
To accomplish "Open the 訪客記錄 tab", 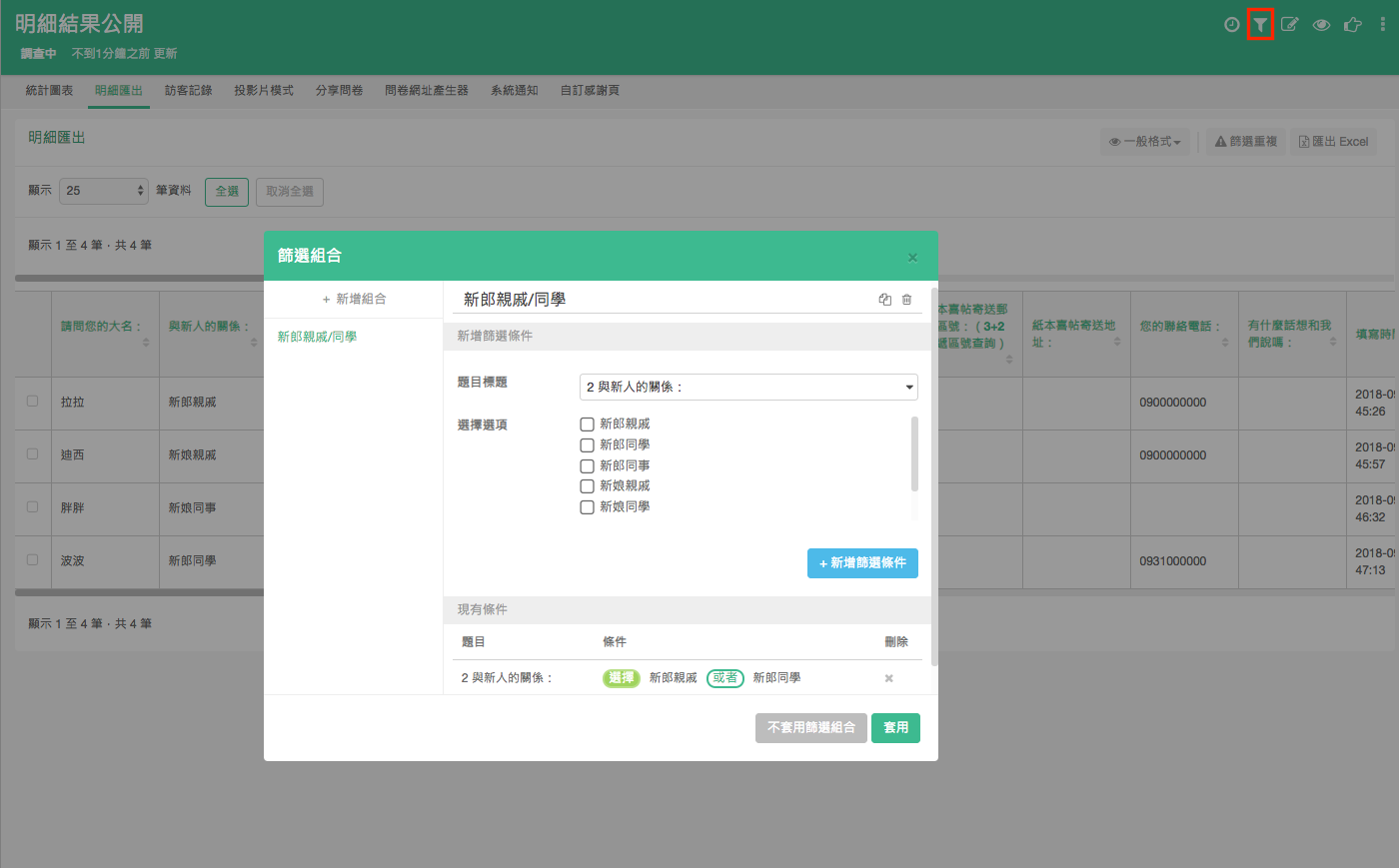I will pos(188,91).
